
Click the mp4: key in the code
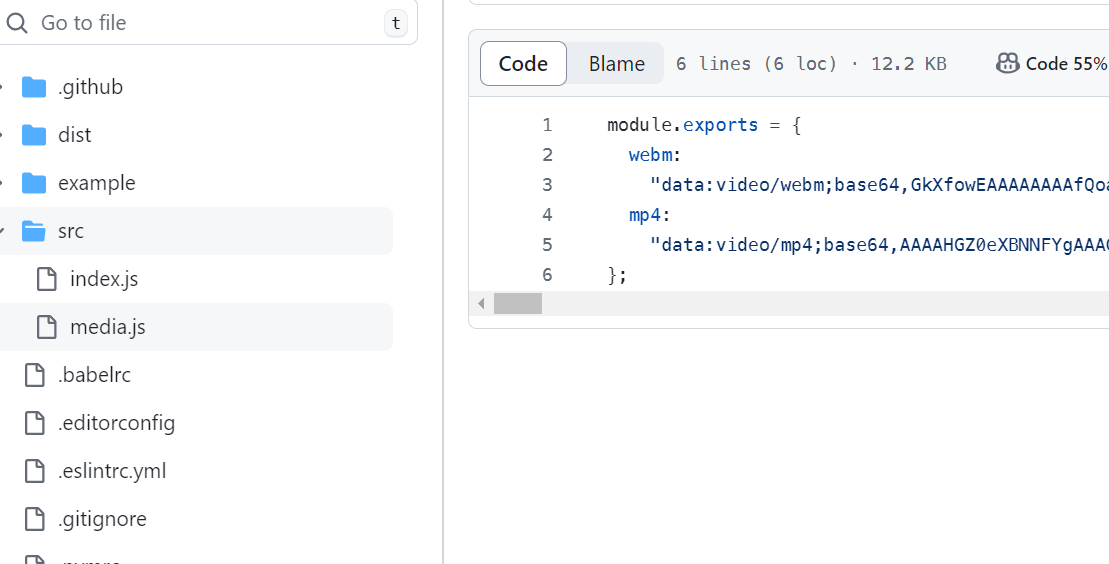click(650, 214)
